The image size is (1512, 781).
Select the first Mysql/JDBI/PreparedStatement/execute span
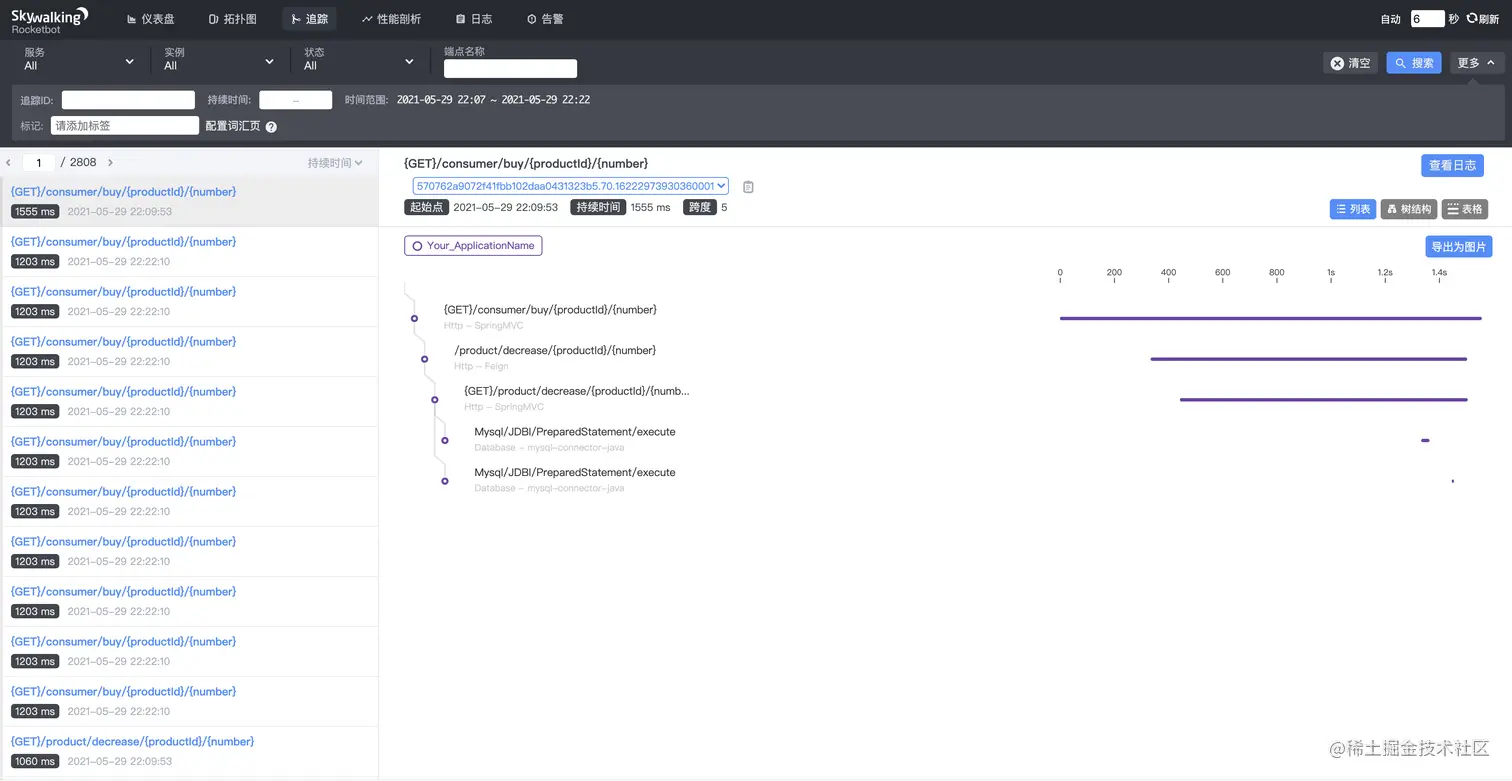coord(575,439)
